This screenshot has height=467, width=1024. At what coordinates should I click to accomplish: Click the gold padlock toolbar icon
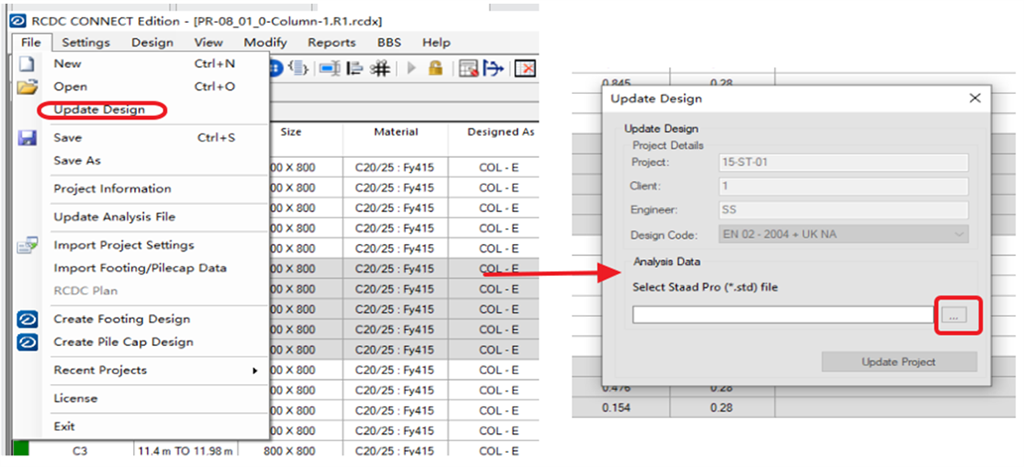pyautogui.click(x=436, y=68)
